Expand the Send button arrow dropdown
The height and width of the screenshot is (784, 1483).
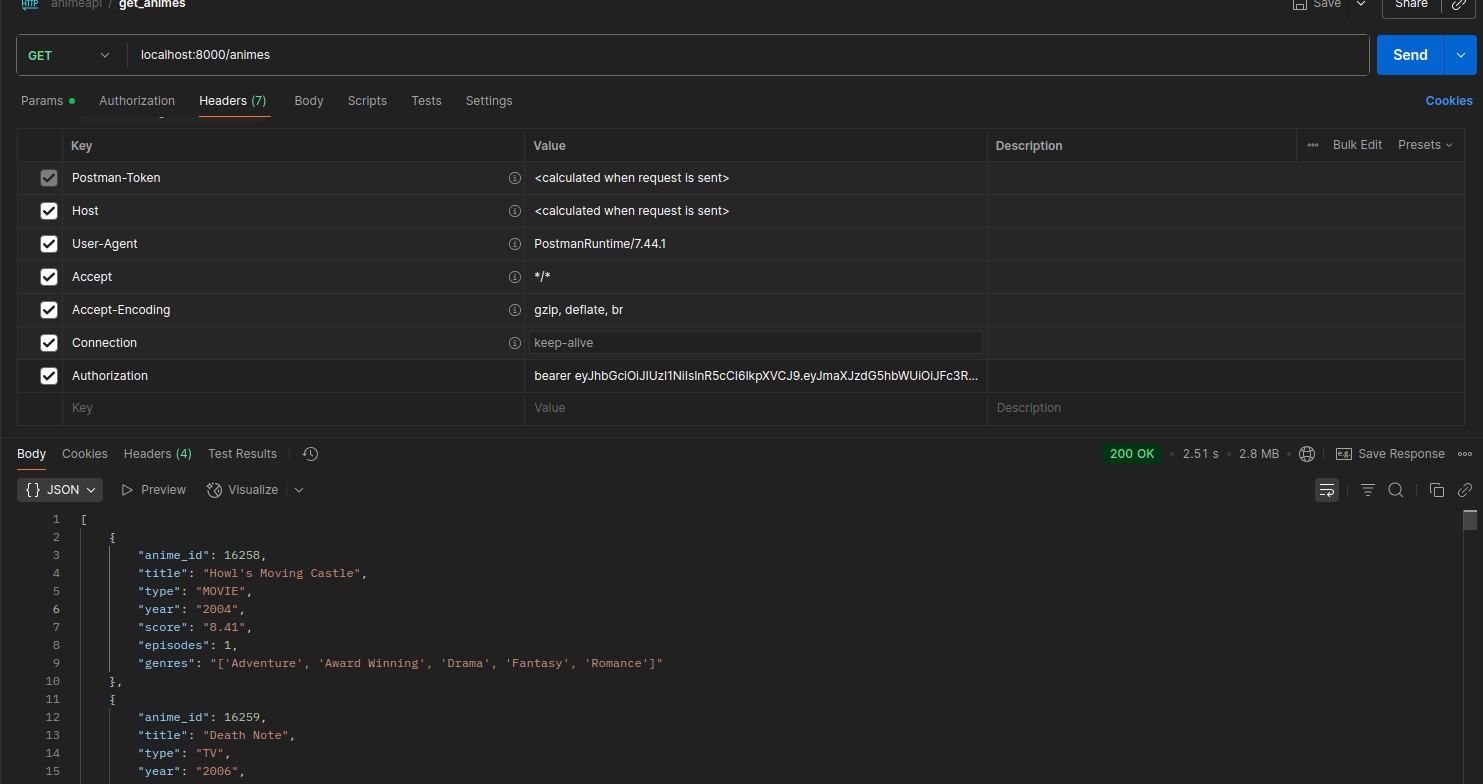coord(1460,55)
